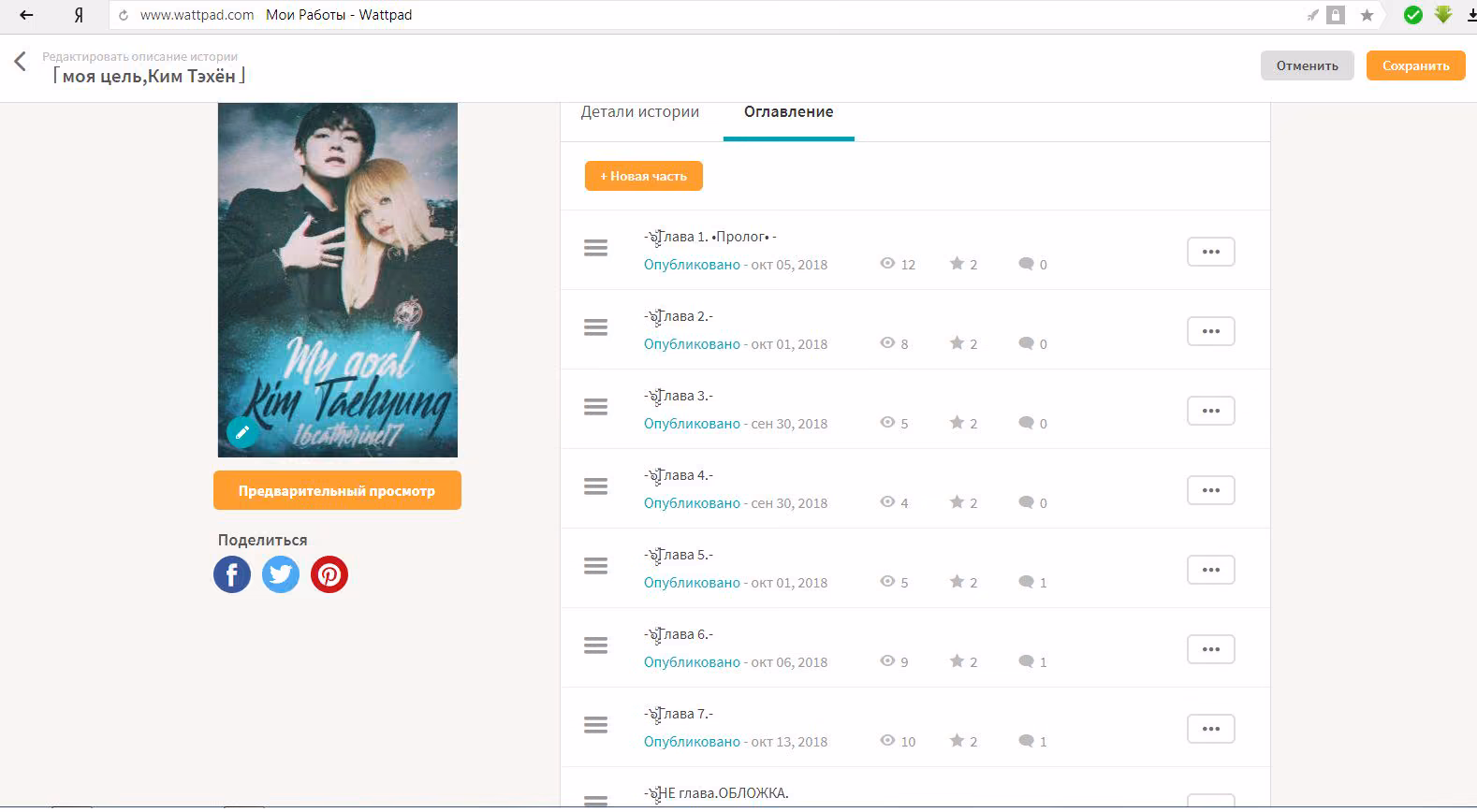The height and width of the screenshot is (812, 1477).
Task: Open the options menu for Глава 3
Action: click(x=1211, y=411)
